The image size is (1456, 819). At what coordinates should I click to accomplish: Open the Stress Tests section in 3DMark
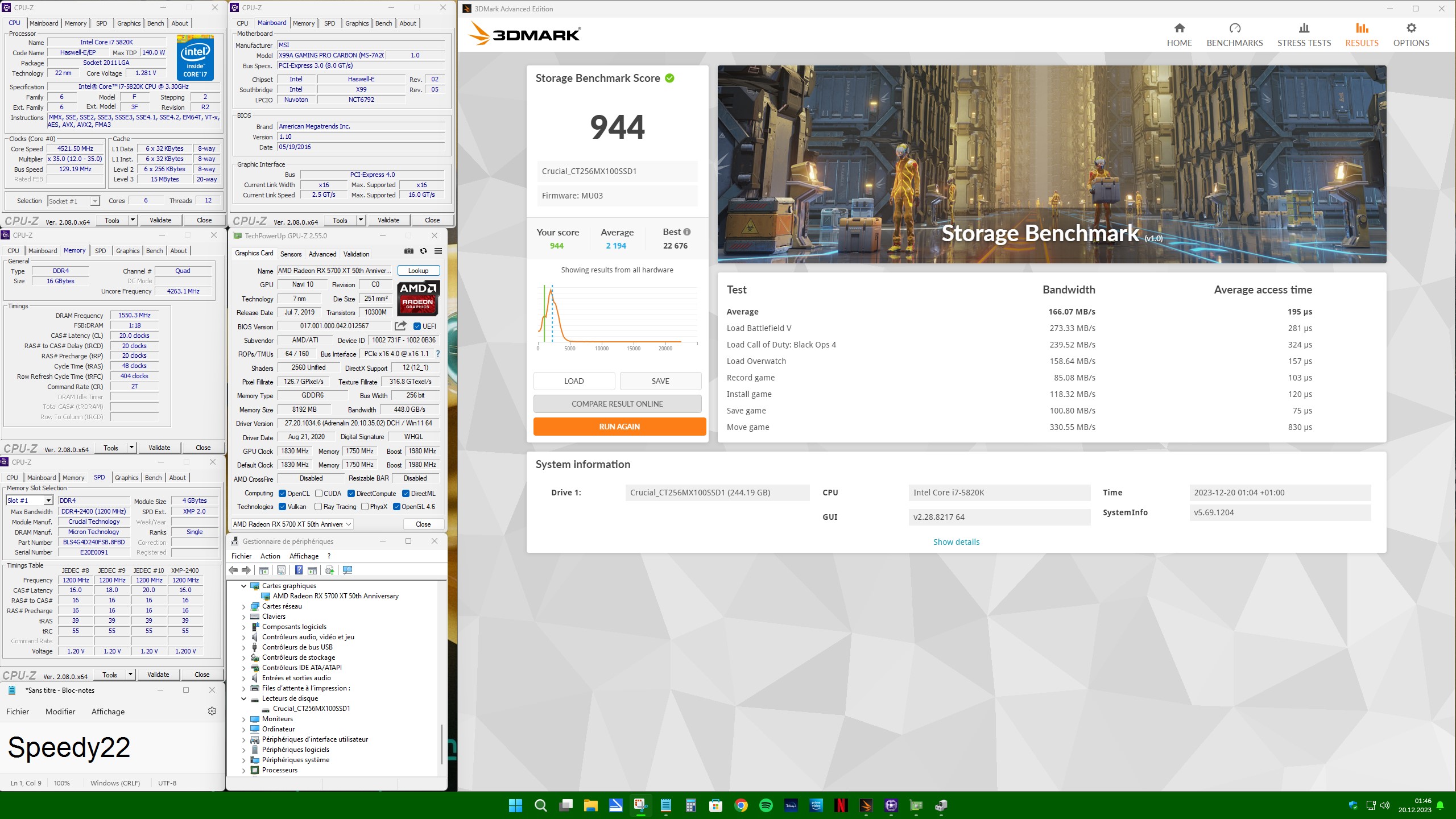coord(1304,35)
